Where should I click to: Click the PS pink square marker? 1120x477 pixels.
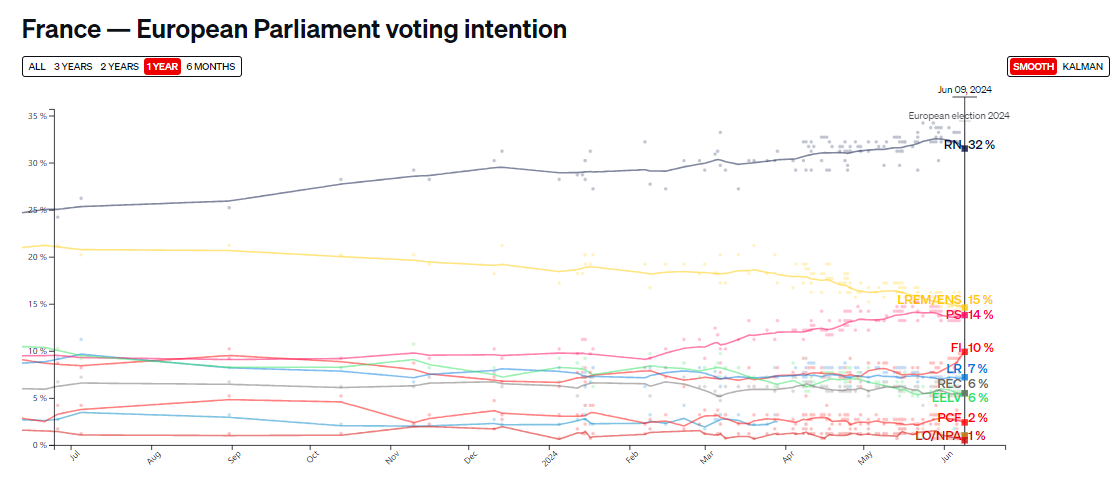(965, 315)
